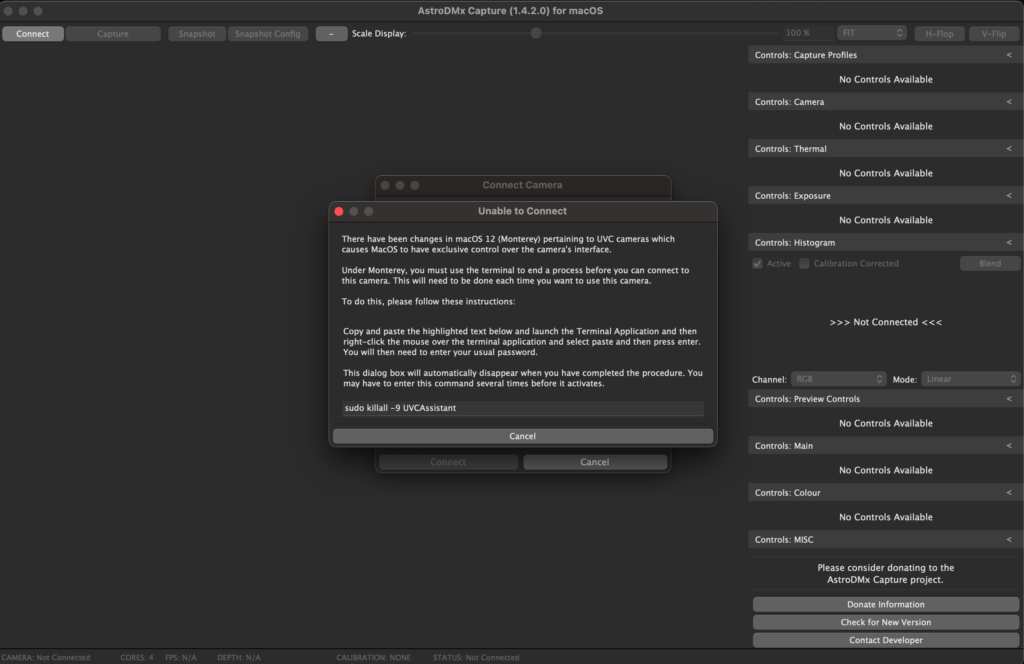Click the Unable to Connect title bar
This screenshot has height=664, width=1024.
coord(522,211)
